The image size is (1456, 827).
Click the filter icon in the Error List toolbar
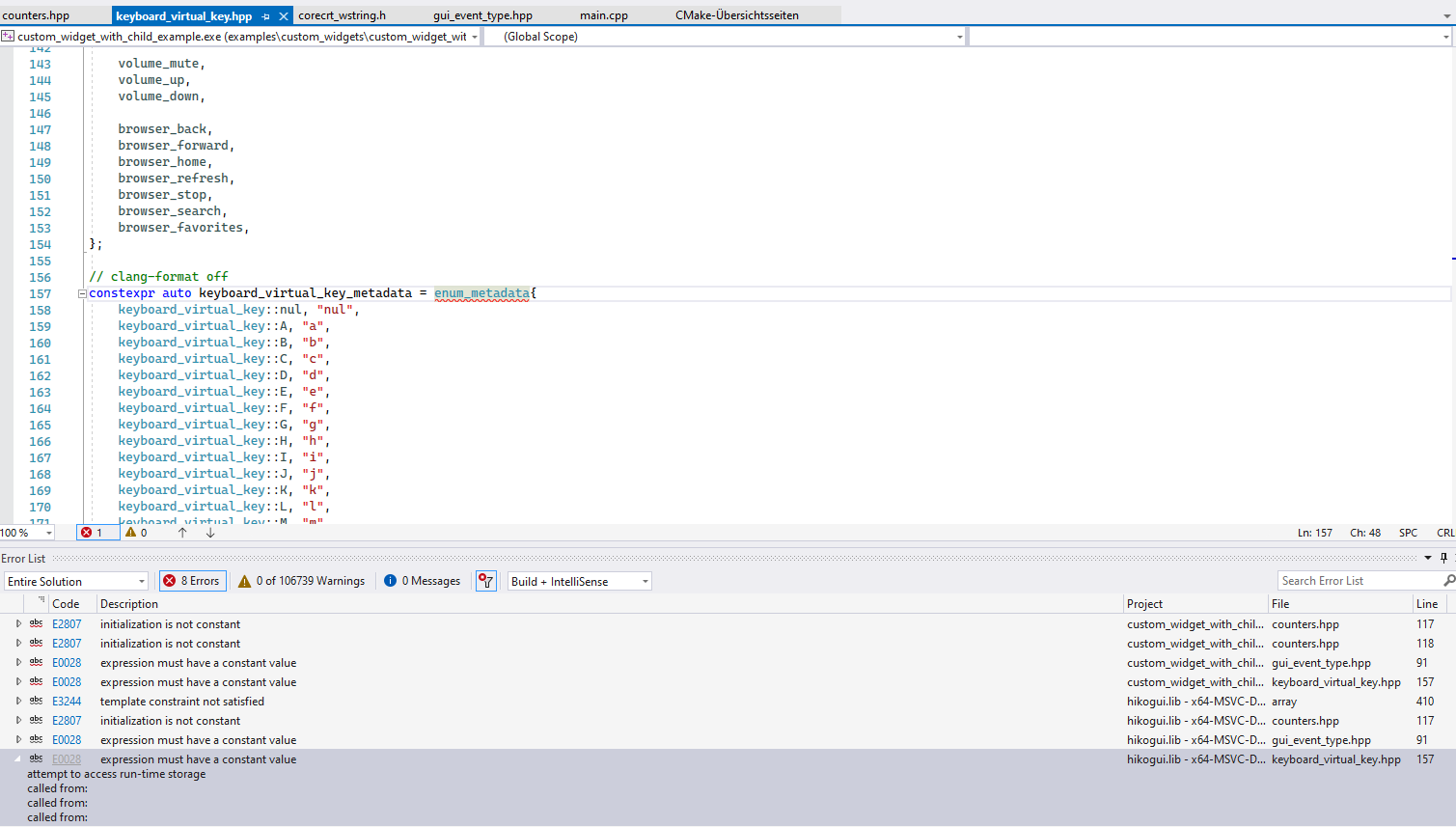485,580
